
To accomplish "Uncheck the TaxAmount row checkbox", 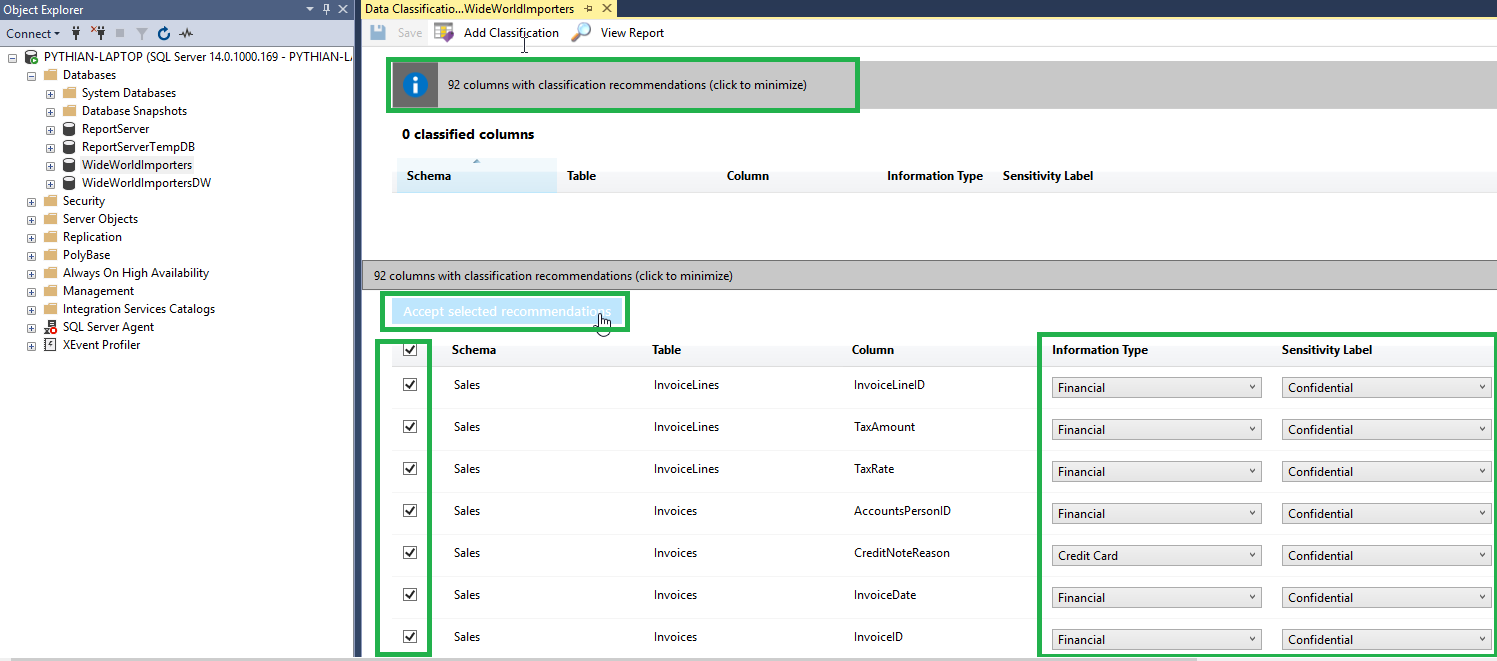I will pyautogui.click(x=409, y=427).
